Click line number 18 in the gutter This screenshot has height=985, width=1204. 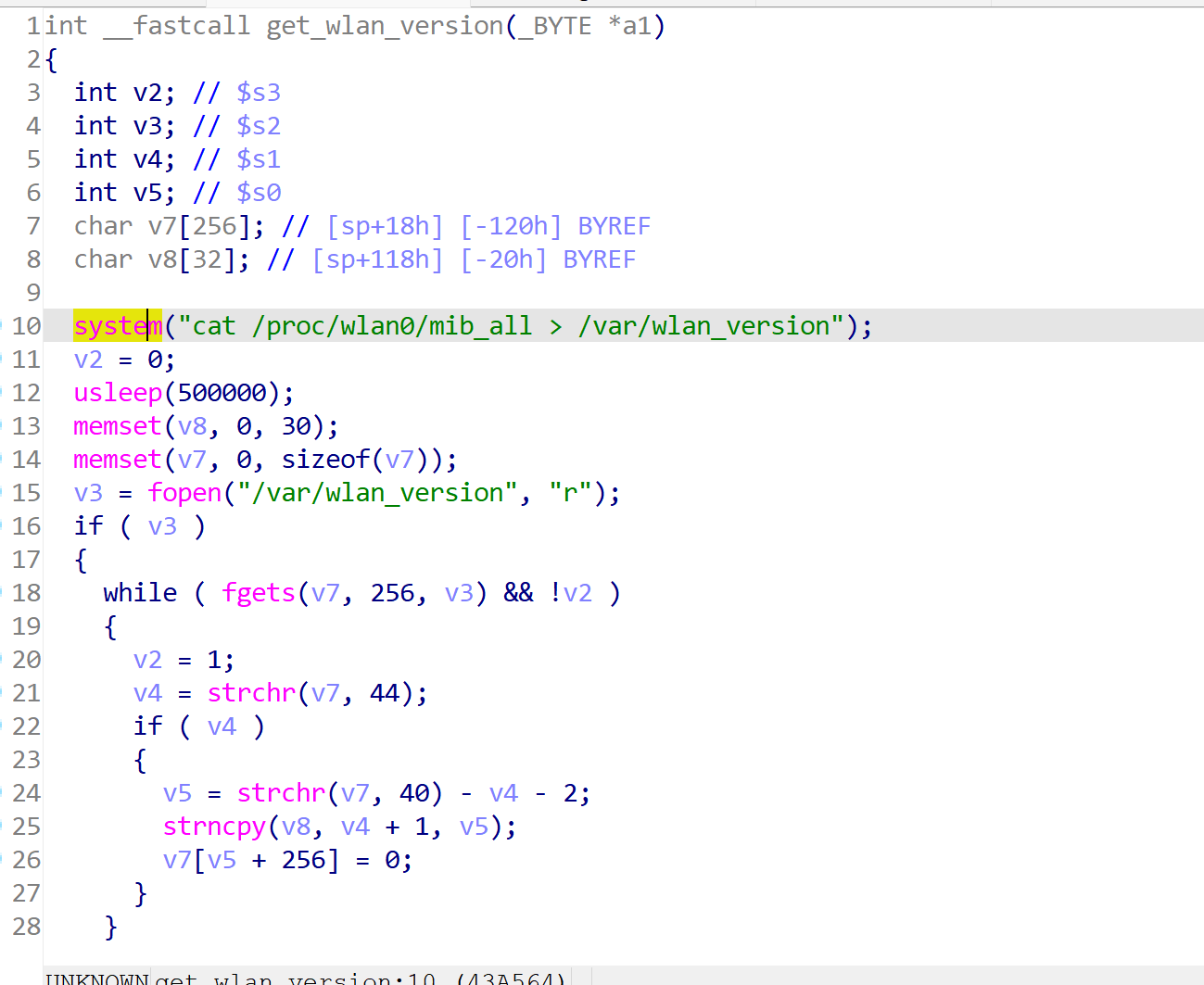26,593
